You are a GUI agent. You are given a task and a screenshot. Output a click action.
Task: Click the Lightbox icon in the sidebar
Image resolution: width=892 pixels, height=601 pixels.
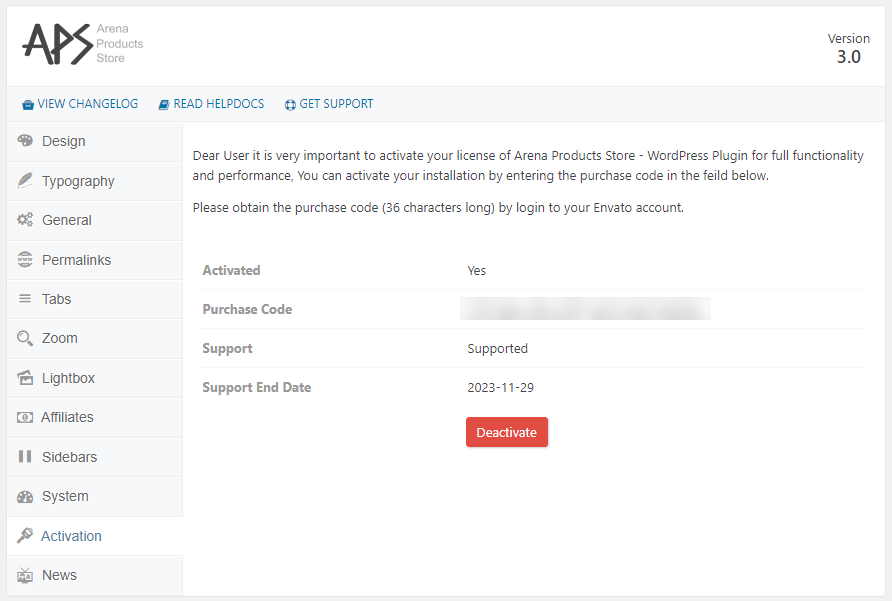point(25,377)
